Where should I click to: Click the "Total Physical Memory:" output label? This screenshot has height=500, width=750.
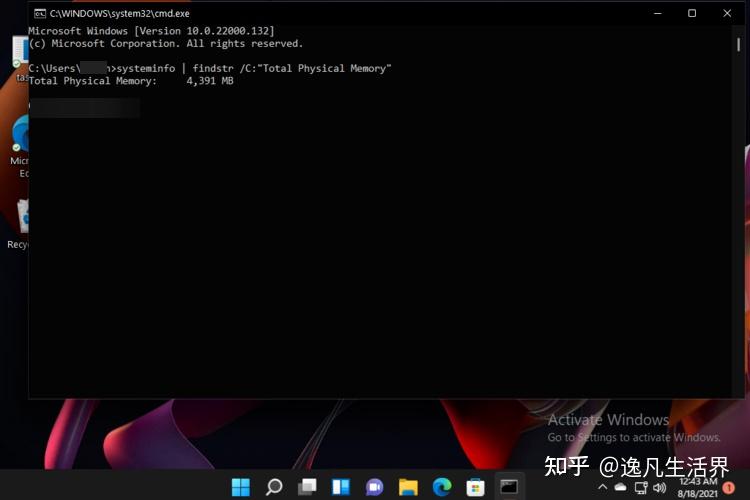[92, 81]
